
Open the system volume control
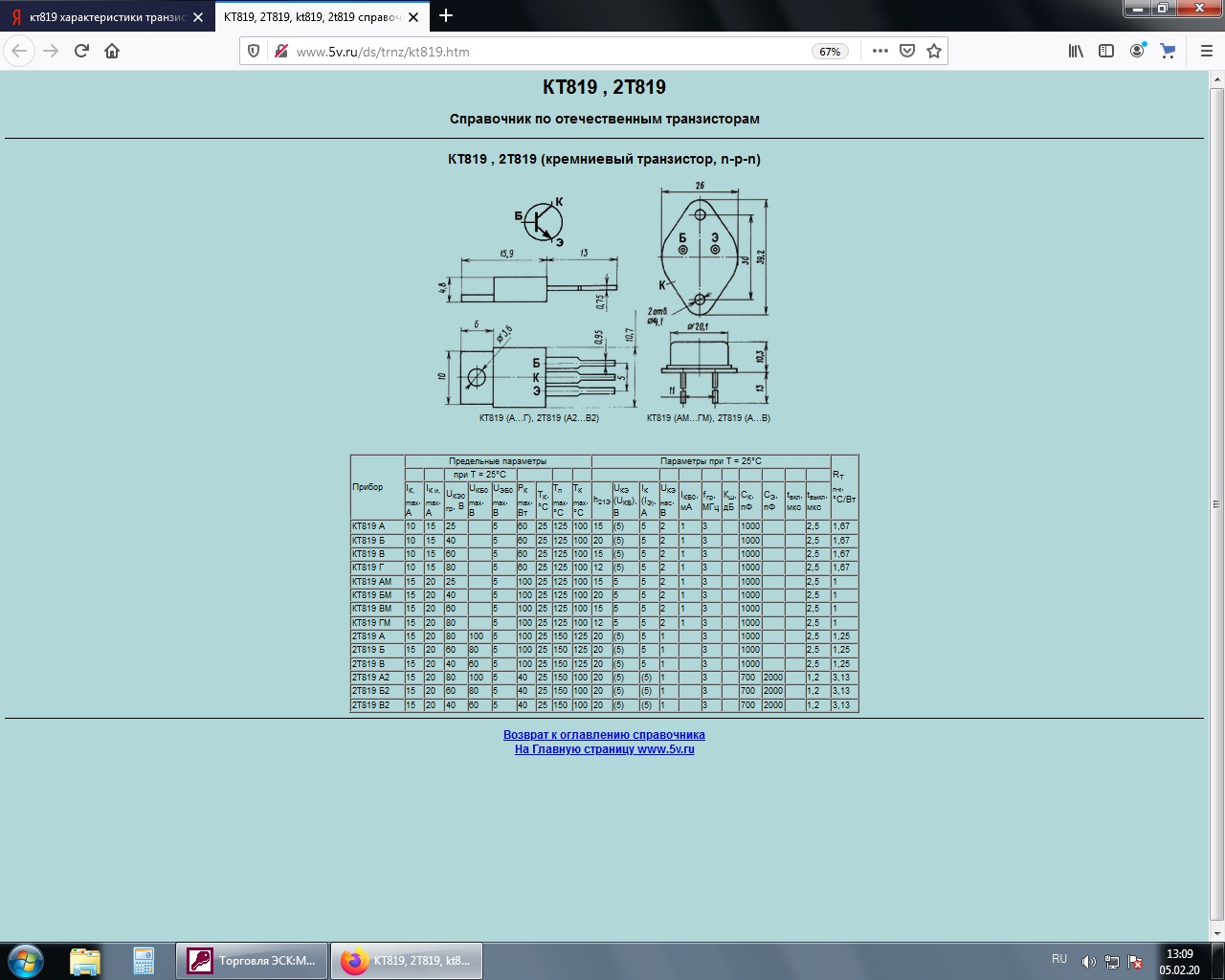1088,962
